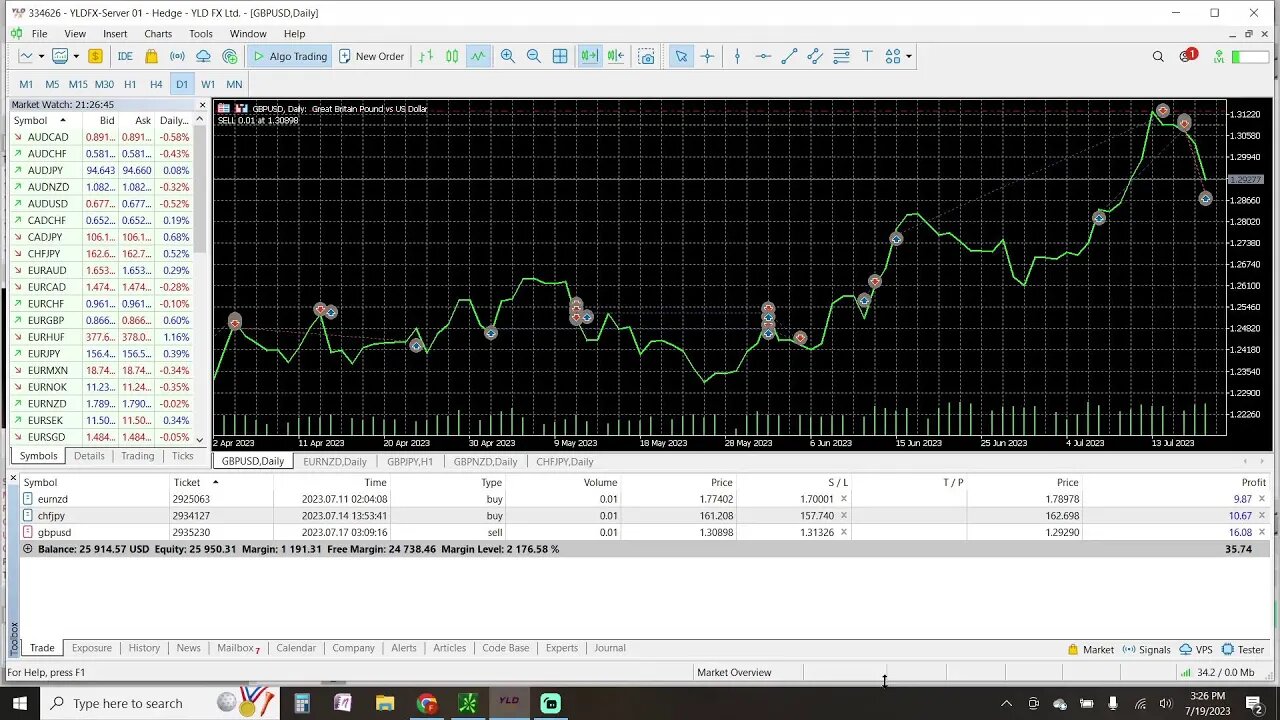Click the green LVL indicator icon
The image size is (1280, 720).
click(1219, 56)
